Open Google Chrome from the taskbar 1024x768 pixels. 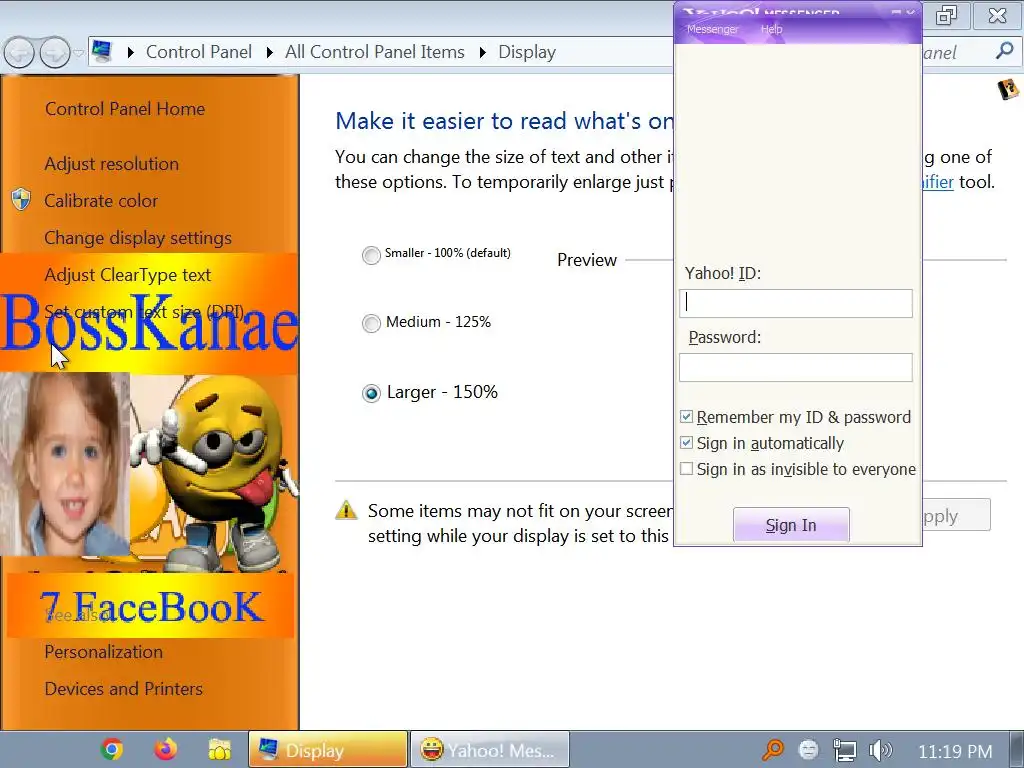112,749
